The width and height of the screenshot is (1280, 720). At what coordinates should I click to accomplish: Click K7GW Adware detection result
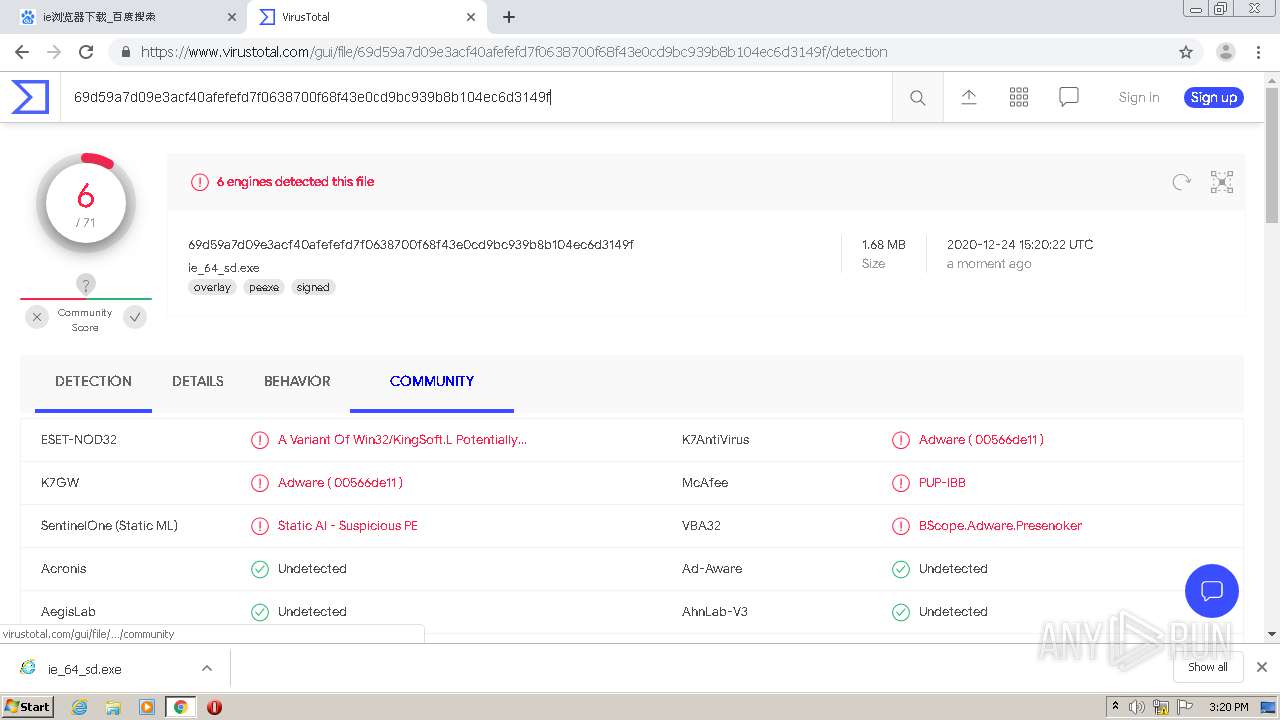coord(340,482)
